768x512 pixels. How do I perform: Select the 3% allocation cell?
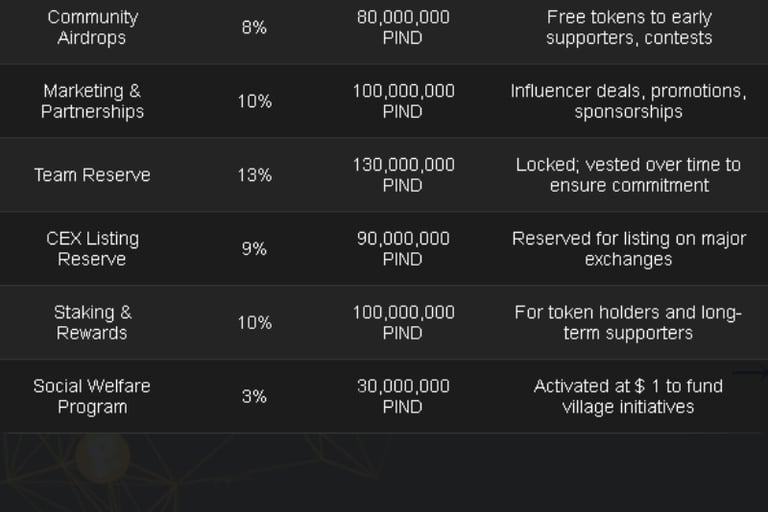coord(254,396)
